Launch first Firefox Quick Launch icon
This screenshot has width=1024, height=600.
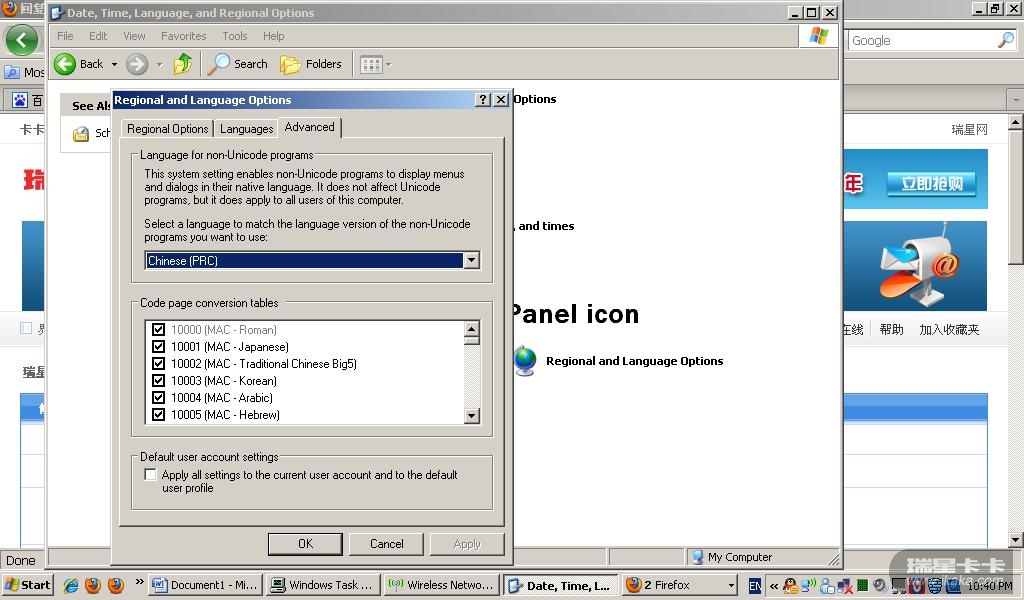click(x=93, y=585)
